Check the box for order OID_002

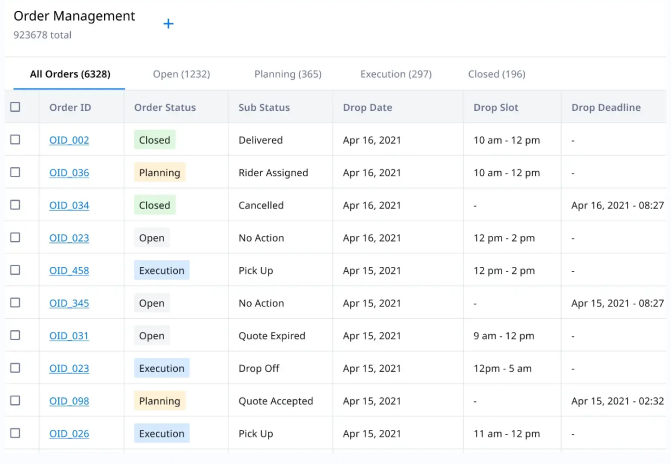pos(15,140)
